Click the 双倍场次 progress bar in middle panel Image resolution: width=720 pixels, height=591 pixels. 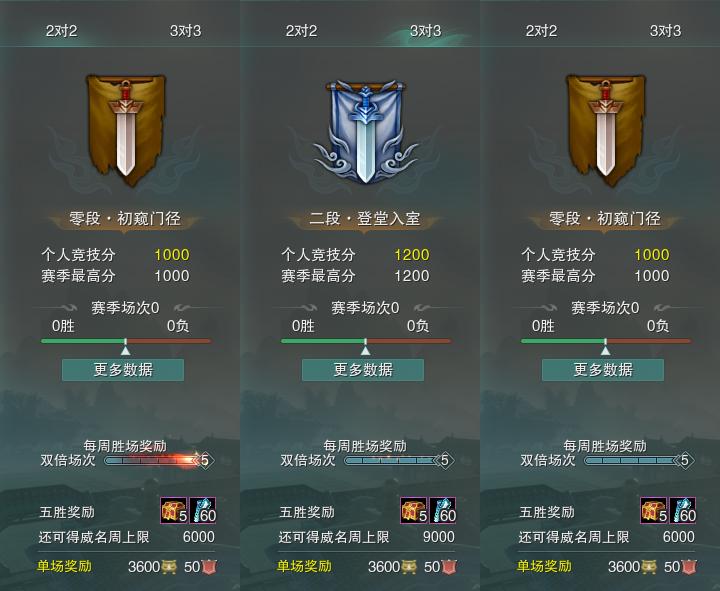(399, 460)
